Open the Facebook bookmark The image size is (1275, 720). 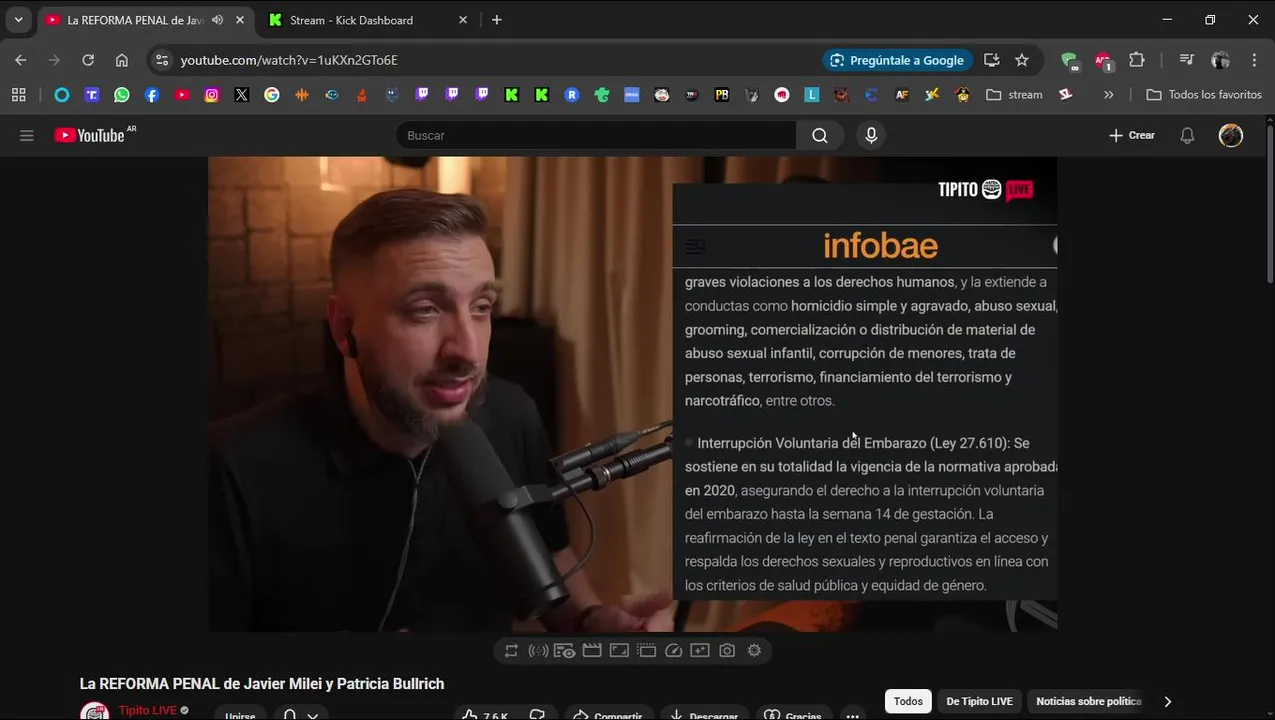[x=152, y=95]
